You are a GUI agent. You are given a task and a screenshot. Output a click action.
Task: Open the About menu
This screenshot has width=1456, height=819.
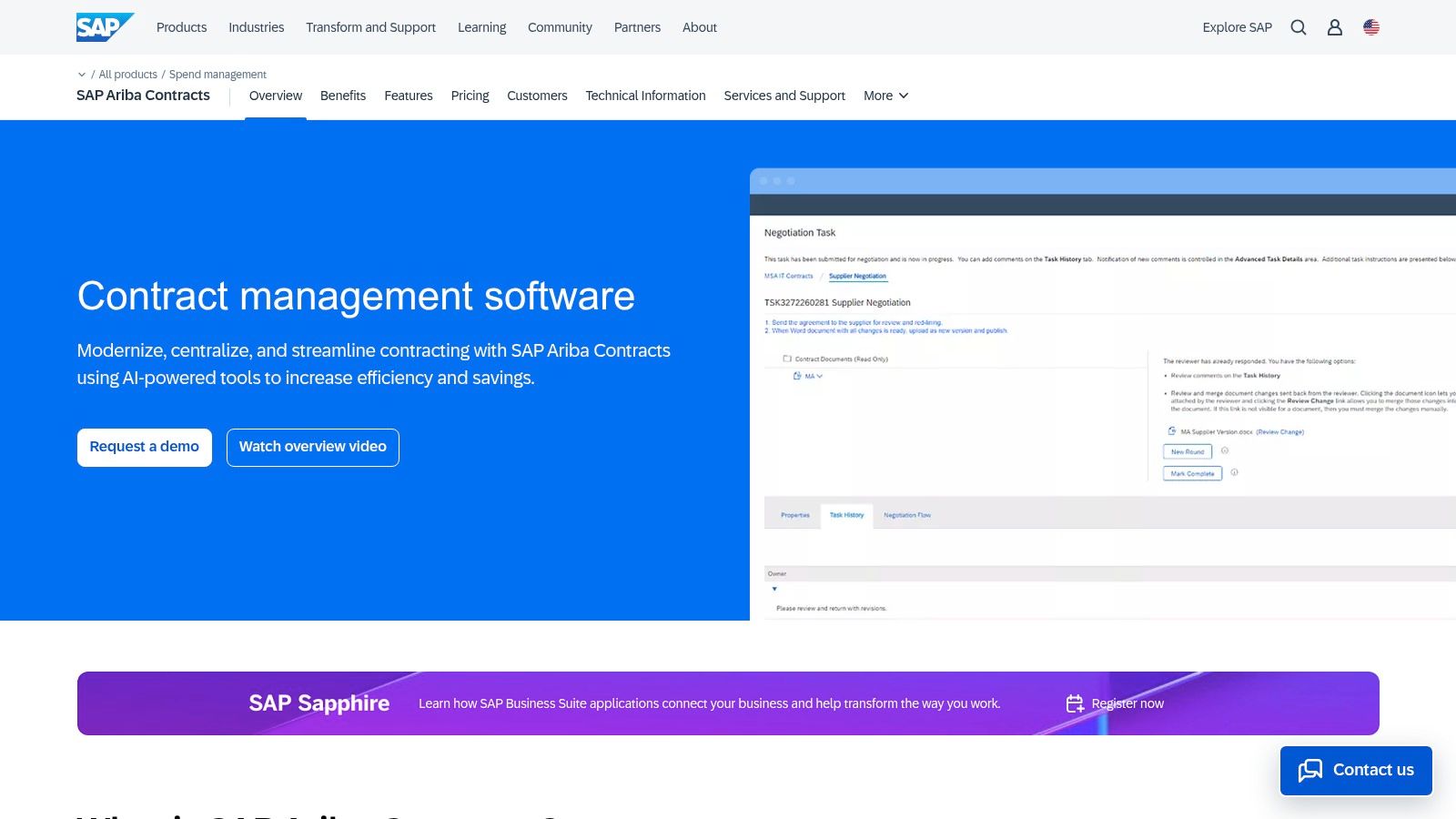coord(700,27)
